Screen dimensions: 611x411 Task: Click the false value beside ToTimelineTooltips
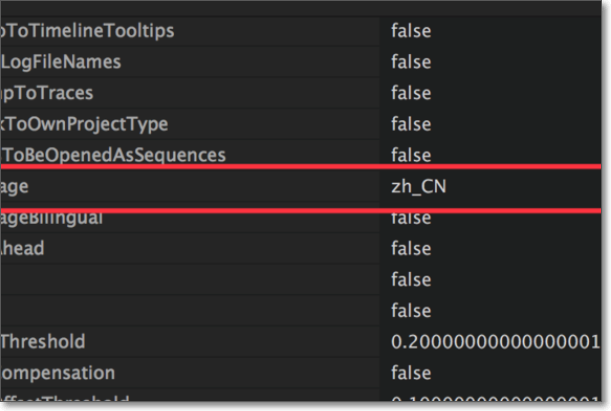[x=411, y=31]
